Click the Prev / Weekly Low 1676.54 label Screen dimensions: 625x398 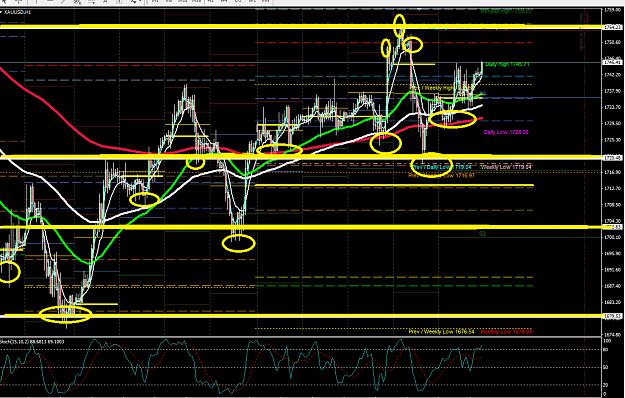[442, 331]
